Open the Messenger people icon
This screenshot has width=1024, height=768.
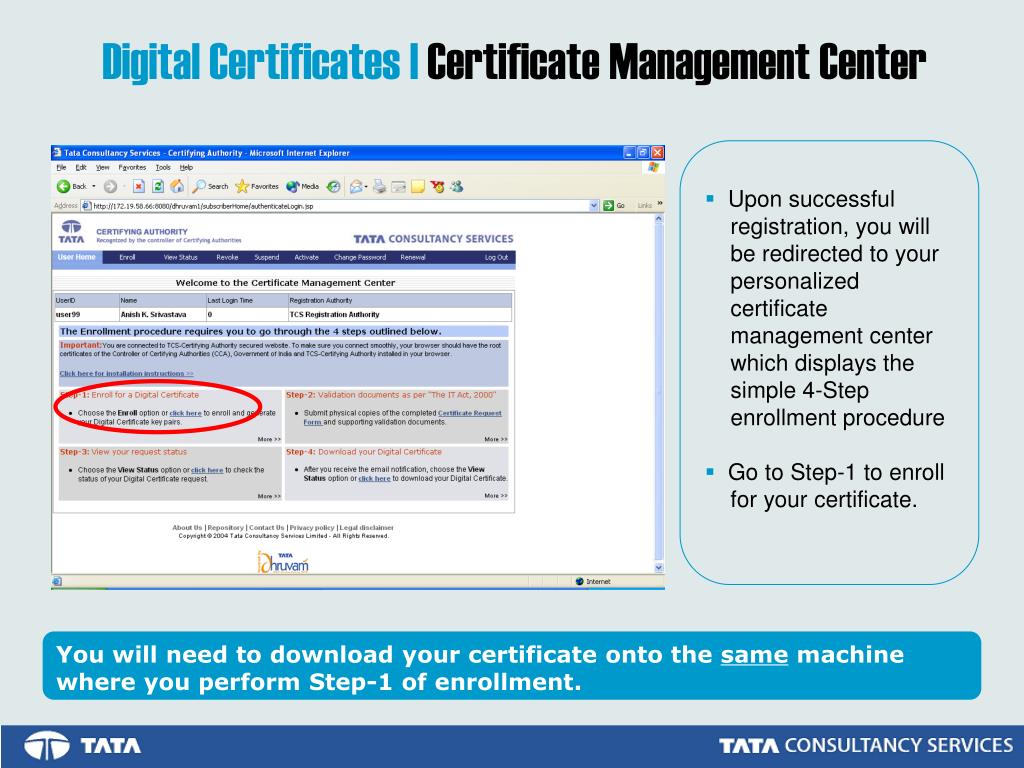456,187
